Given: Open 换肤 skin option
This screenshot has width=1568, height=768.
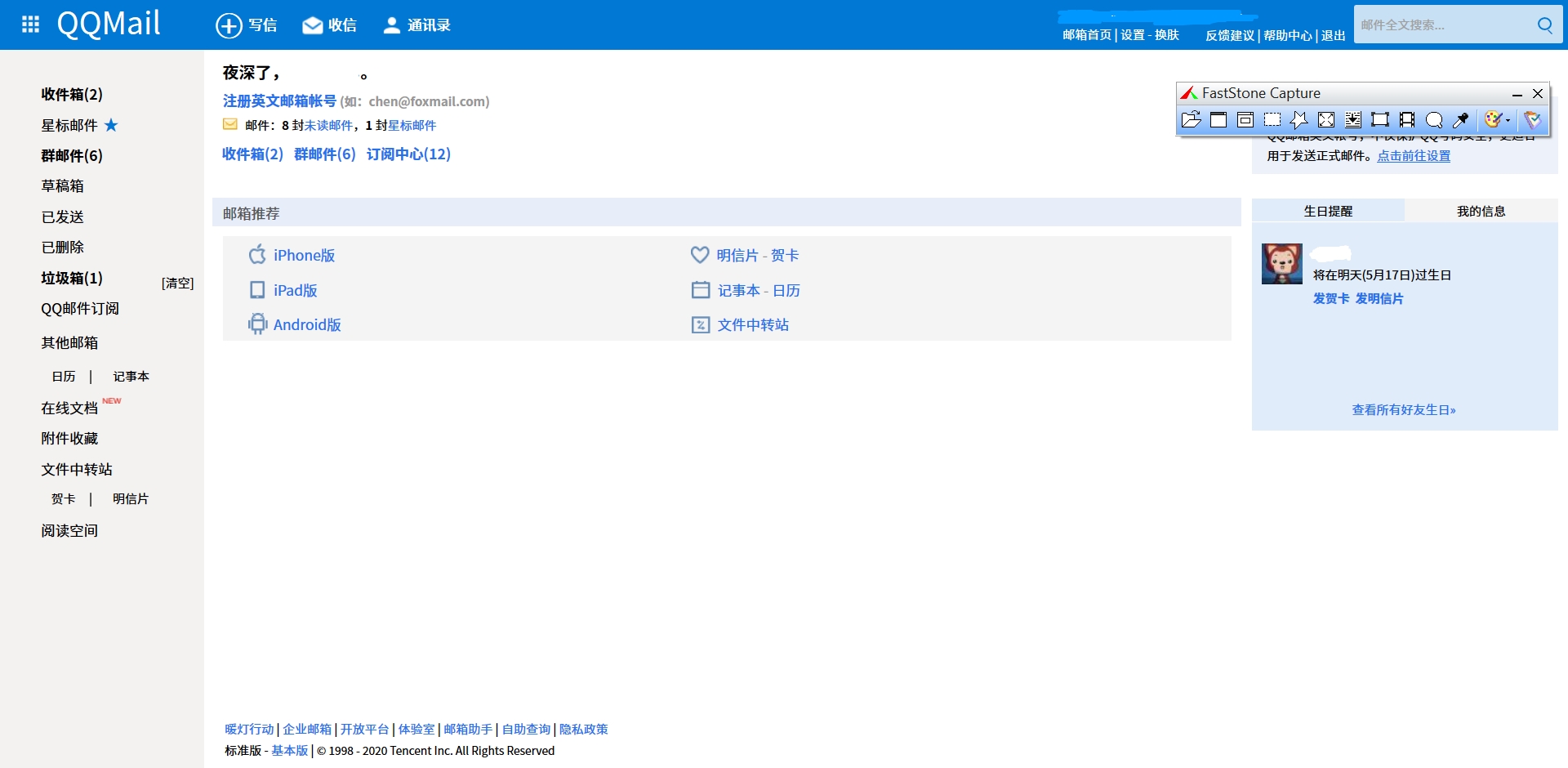Looking at the screenshot, I should tap(1167, 35).
